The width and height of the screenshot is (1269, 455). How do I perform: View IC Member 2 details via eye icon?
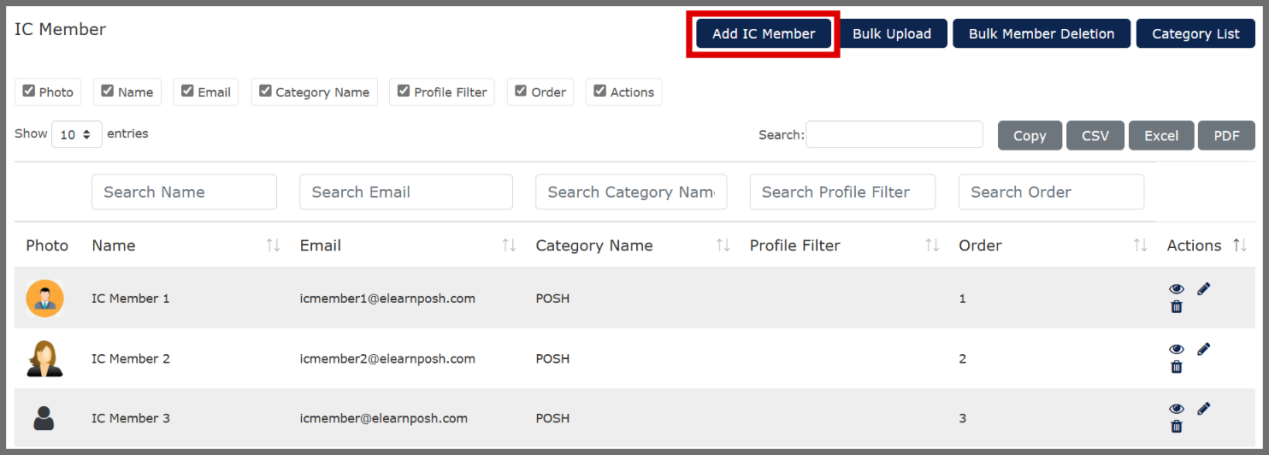coord(1176,350)
